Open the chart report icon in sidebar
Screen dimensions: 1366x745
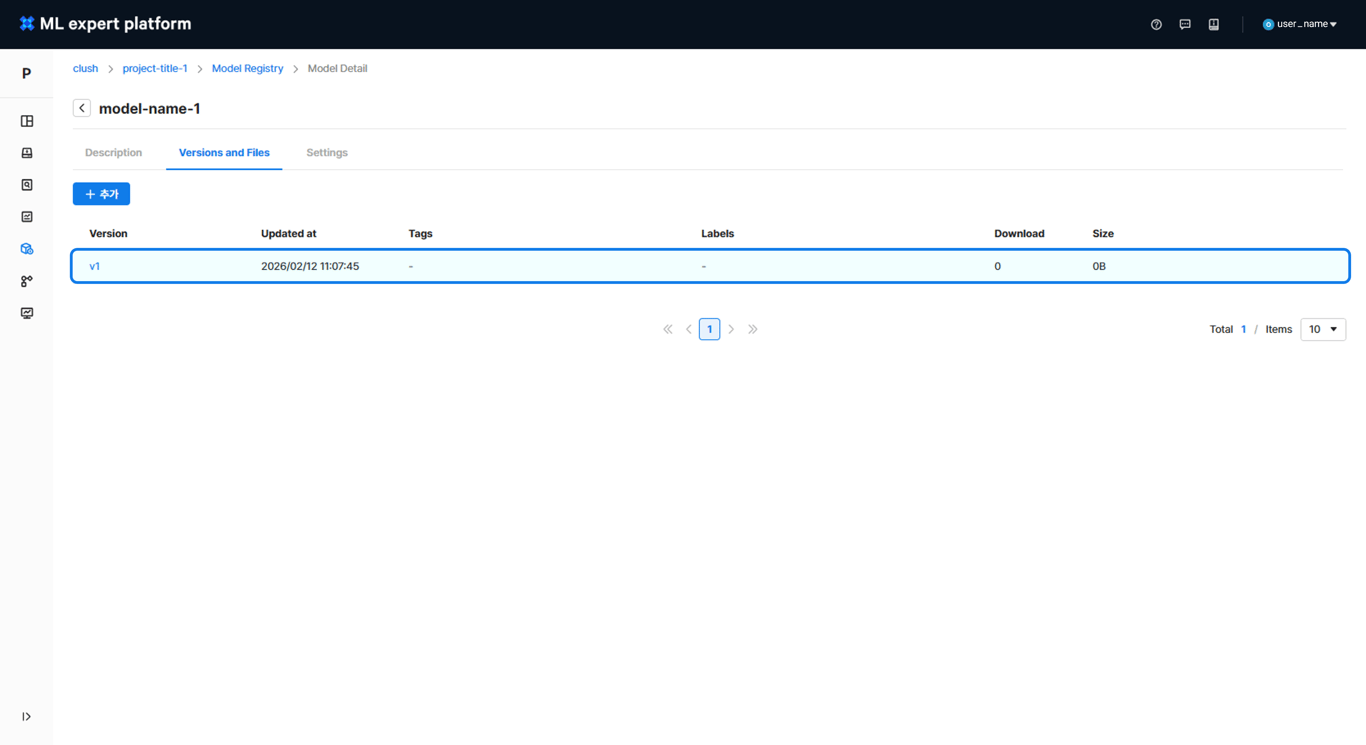click(27, 217)
